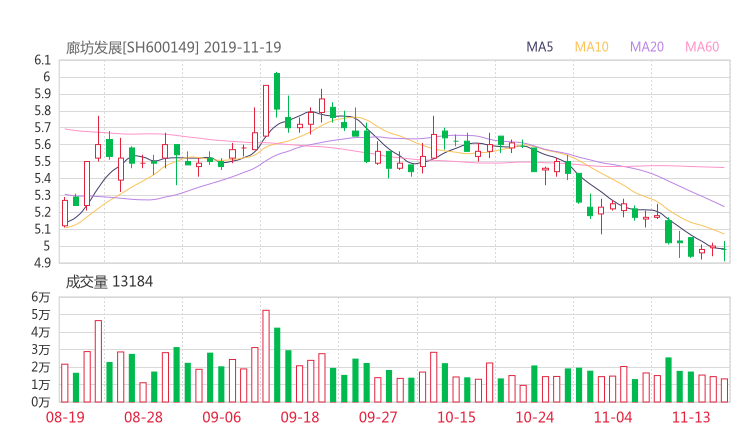Image resolution: width=740 pixels, height=440 pixels.
Task: Click the 5.1 price axis value
Action: (x=42, y=229)
